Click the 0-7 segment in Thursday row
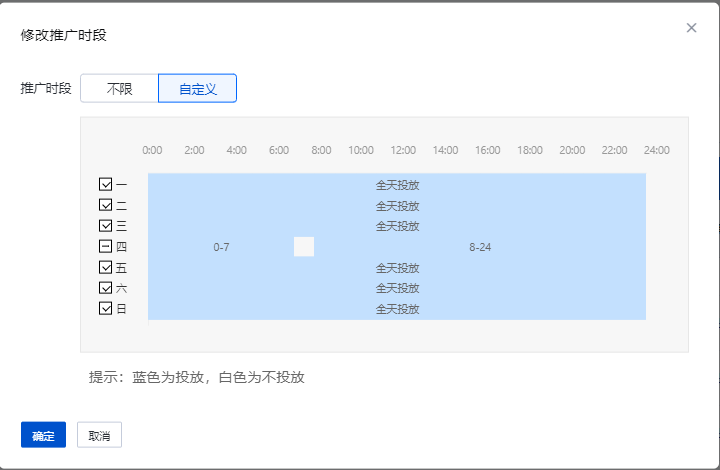The width and height of the screenshot is (720, 470). (221, 247)
